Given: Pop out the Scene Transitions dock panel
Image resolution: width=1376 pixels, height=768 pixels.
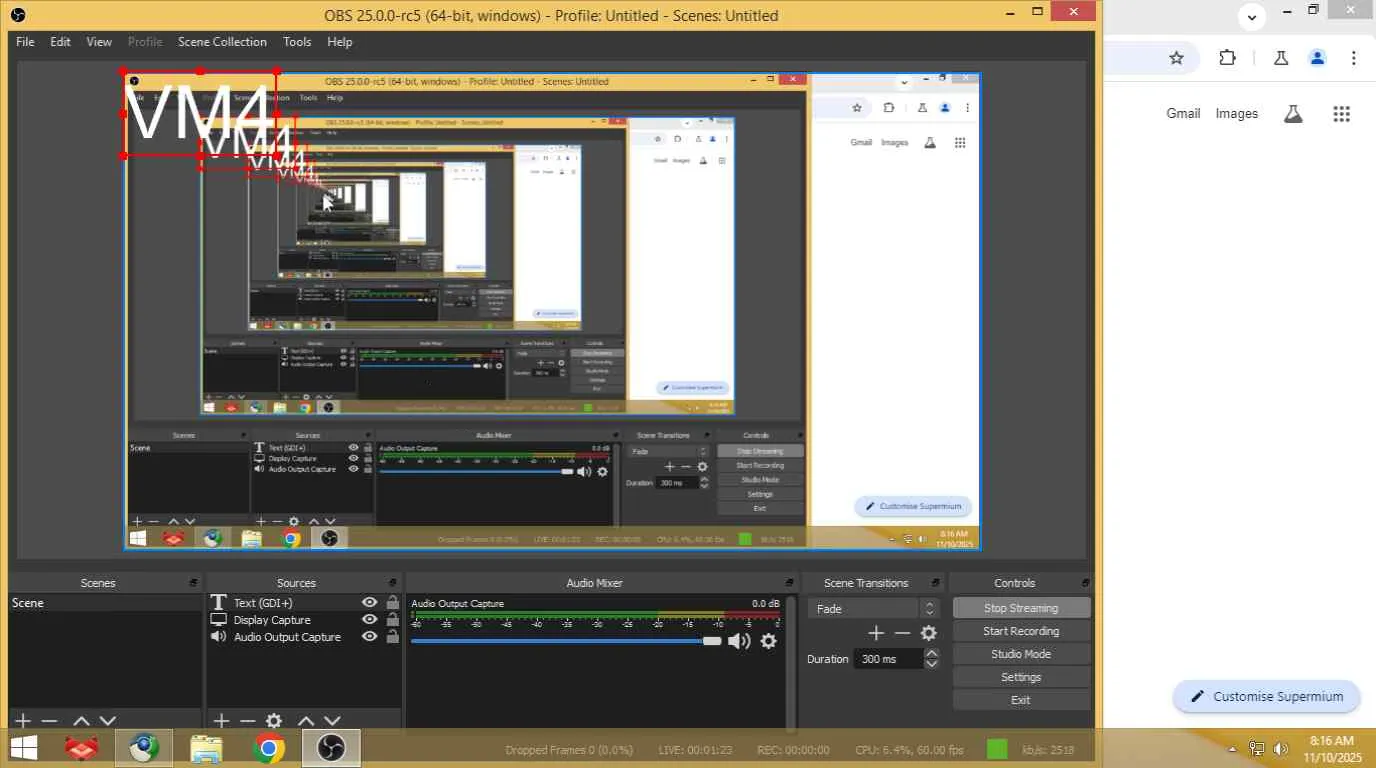Looking at the screenshot, I should pyautogui.click(x=937, y=583).
